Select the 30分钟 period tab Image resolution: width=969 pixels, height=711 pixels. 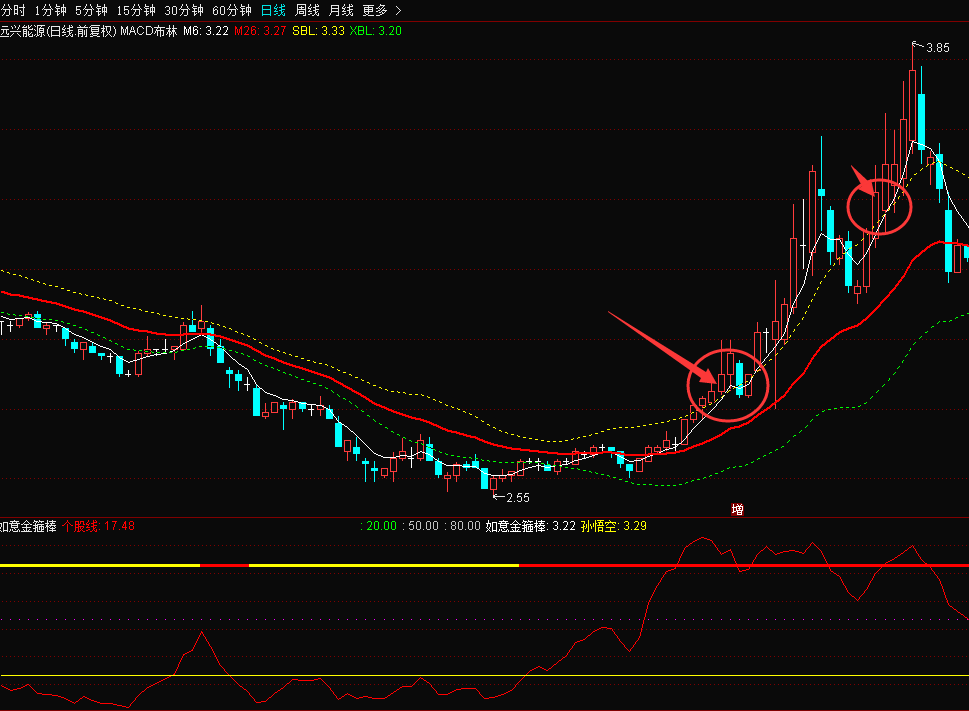pos(184,11)
